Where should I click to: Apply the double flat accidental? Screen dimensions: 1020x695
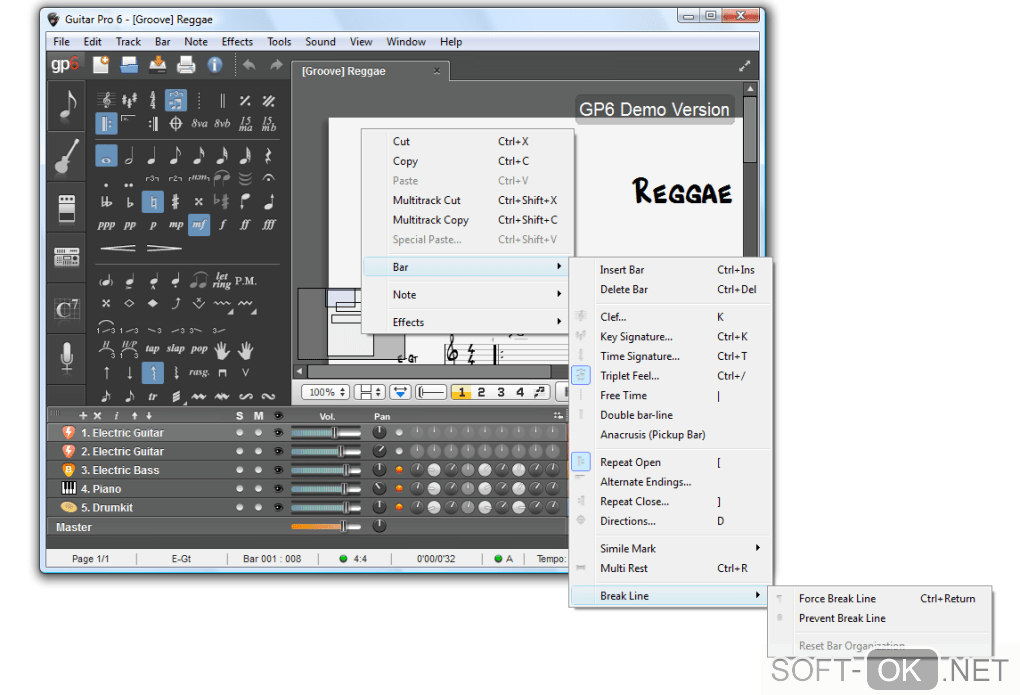pos(106,202)
